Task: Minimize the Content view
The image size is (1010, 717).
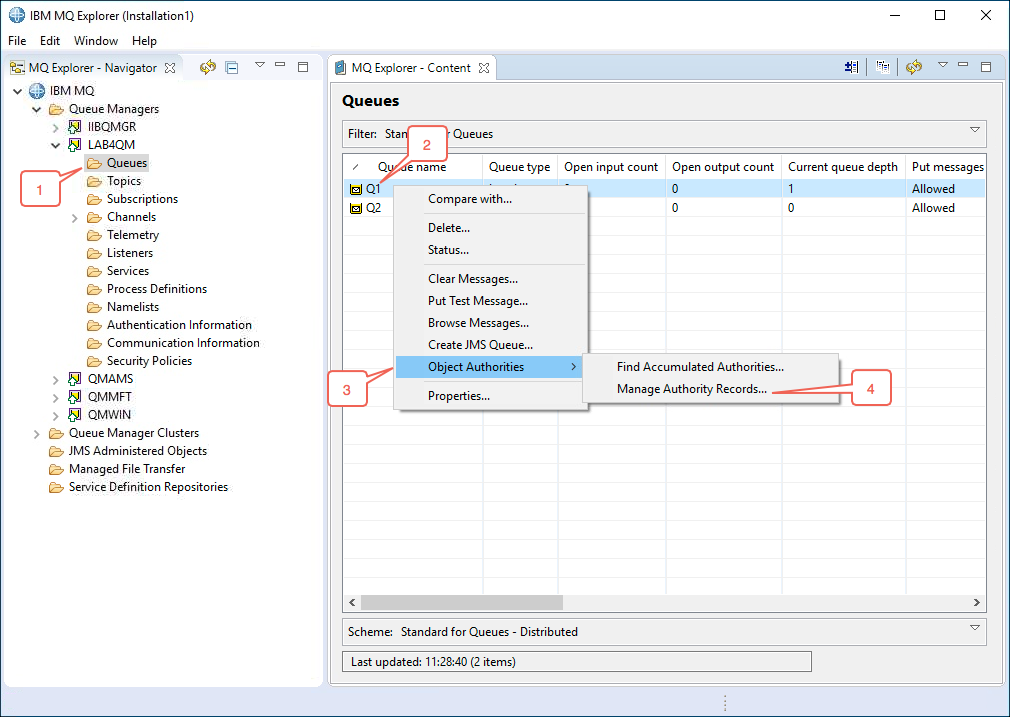Action: [963, 64]
